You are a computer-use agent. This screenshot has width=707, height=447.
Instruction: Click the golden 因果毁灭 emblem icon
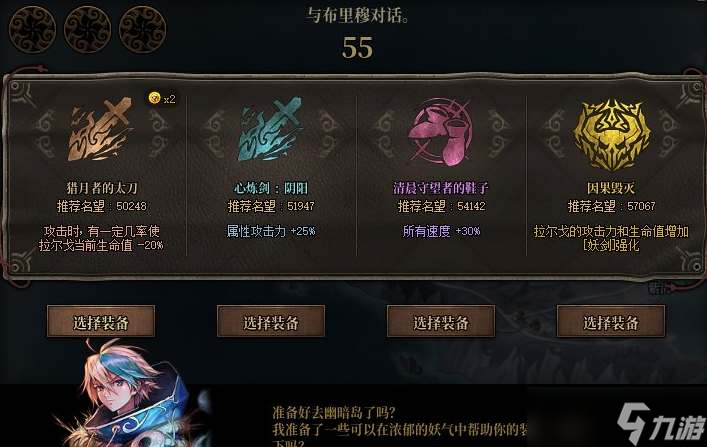coord(611,134)
